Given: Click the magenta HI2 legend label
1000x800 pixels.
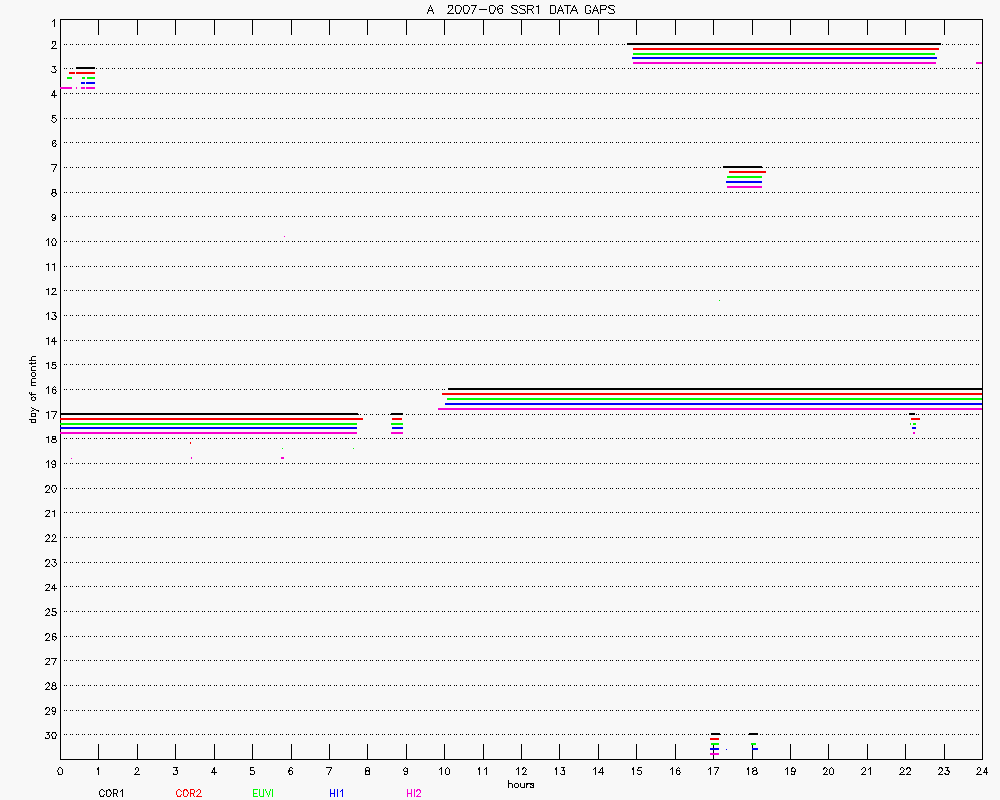Looking at the screenshot, I should point(414,793).
